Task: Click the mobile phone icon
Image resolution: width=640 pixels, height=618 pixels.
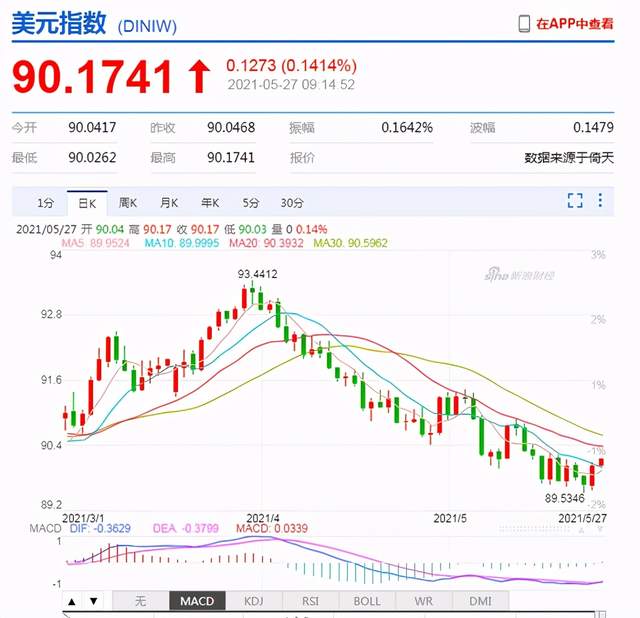Action: pyautogui.click(x=524, y=23)
